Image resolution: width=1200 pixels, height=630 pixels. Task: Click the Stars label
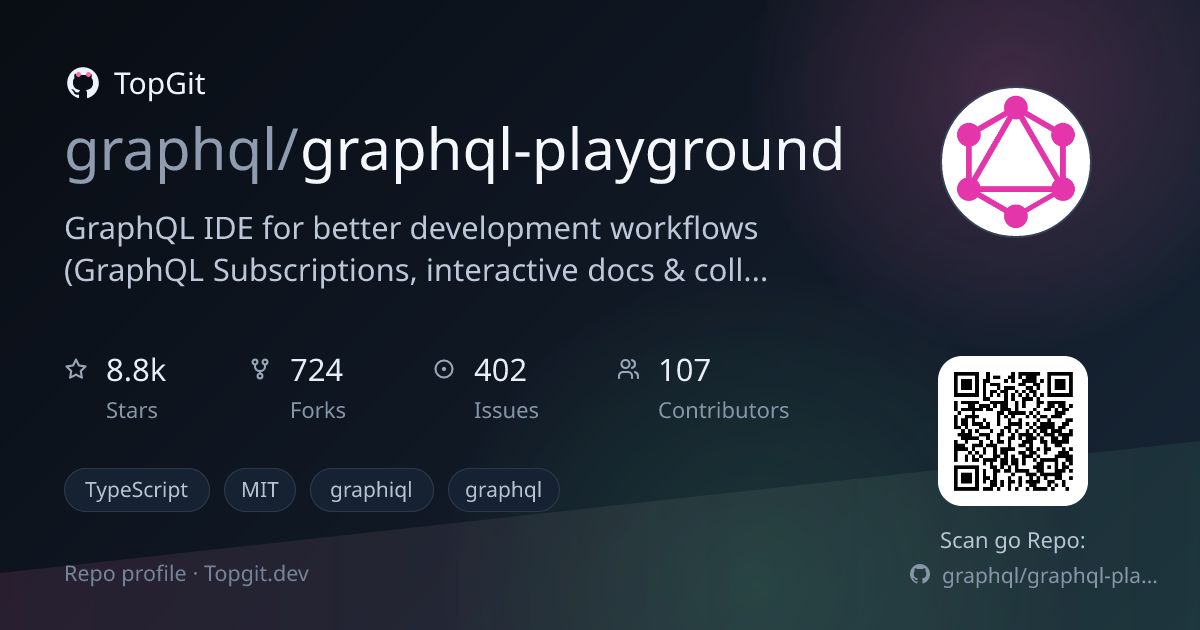(132, 411)
